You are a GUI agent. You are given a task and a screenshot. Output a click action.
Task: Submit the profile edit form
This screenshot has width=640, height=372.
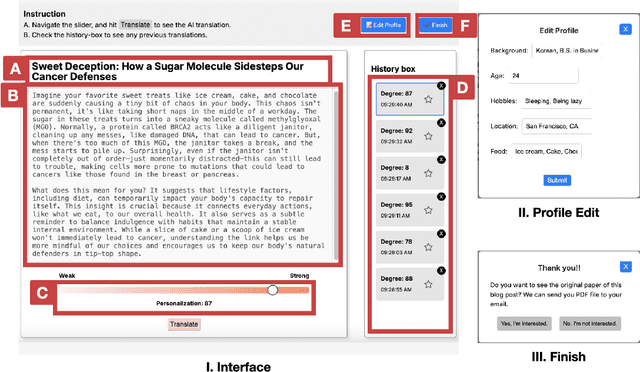coord(557,180)
